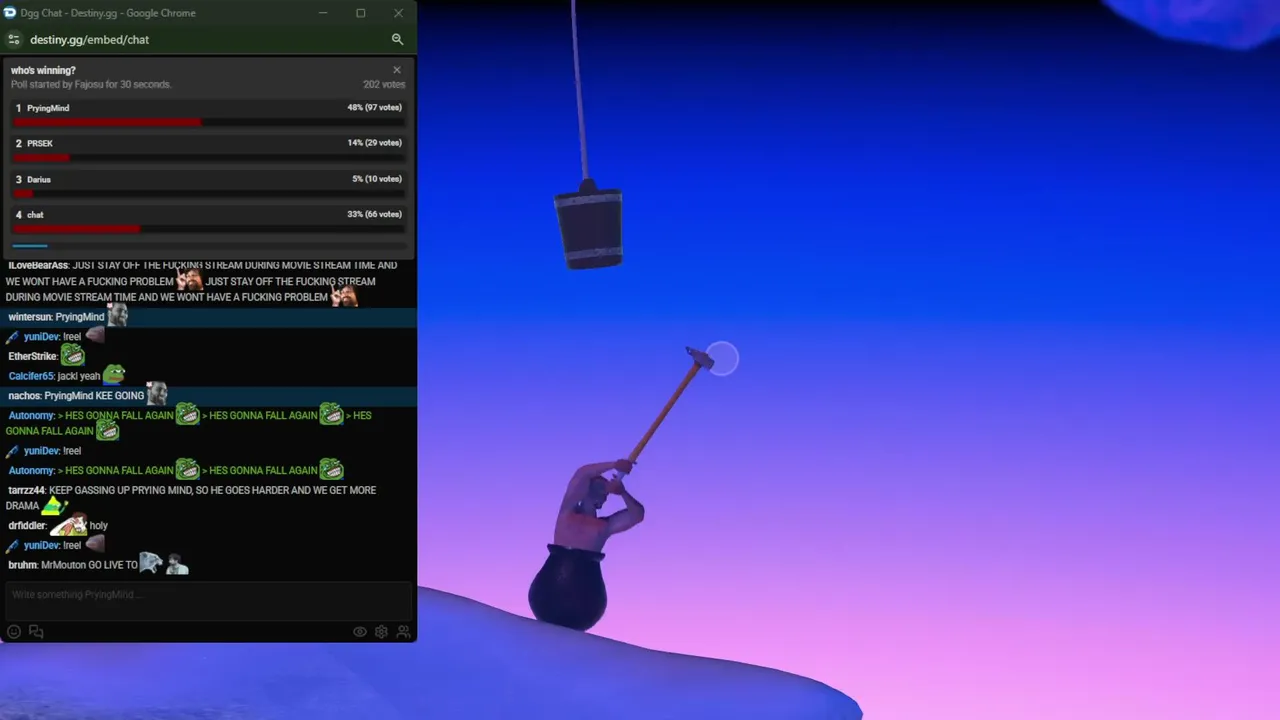Click the magnifier zoom icon in the address bar
Viewport: 1280px width, 720px height.
pos(397,39)
